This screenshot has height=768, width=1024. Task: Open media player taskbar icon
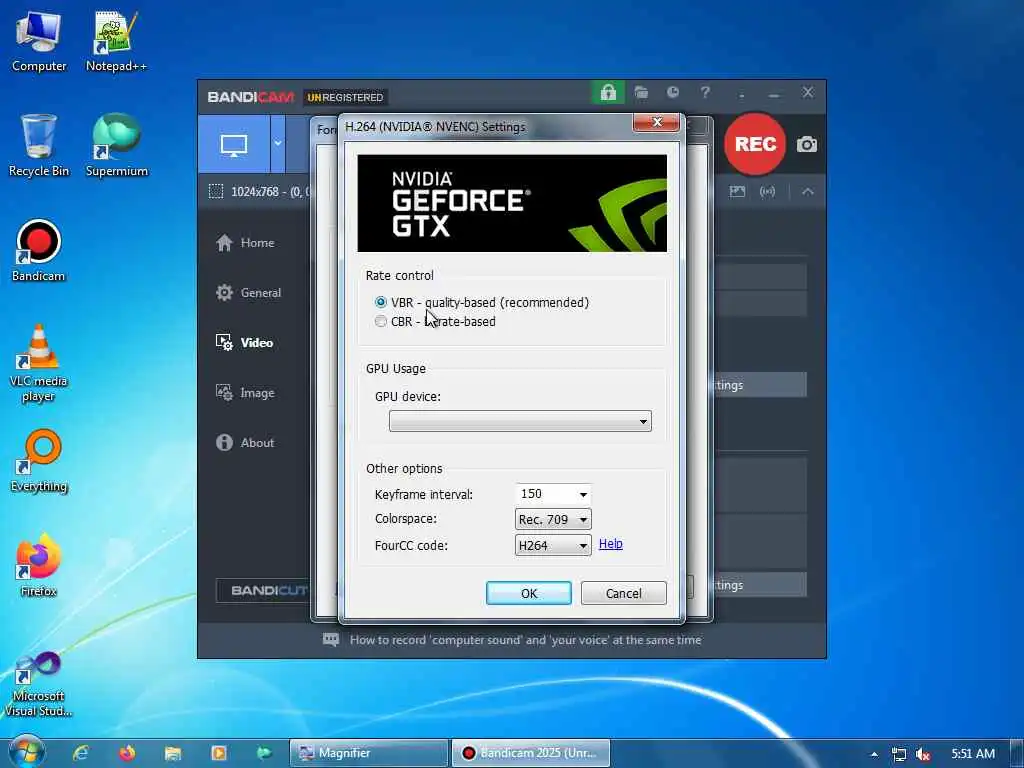(219, 753)
